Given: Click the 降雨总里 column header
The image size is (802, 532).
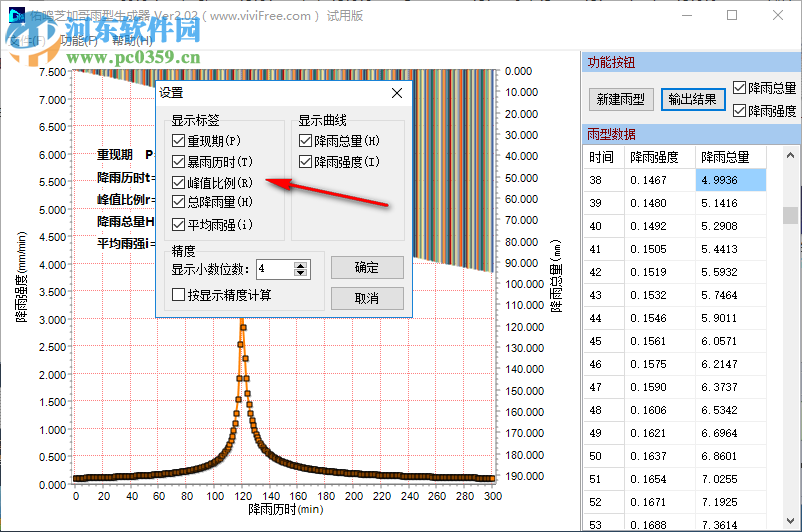Looking at the screenshot, I should [x=730, y=157].
